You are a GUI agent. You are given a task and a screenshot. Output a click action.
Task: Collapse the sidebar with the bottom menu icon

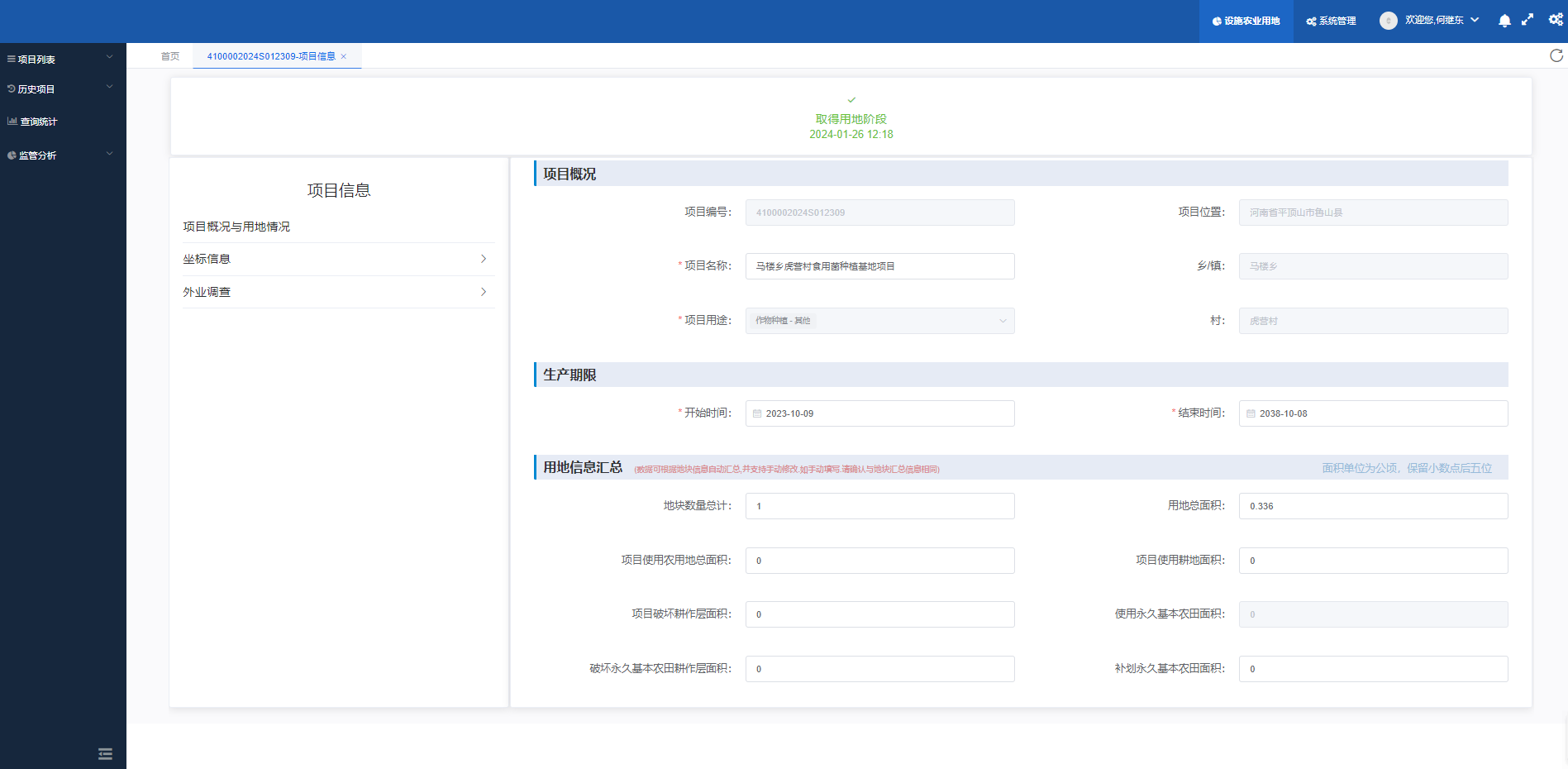click(105, 753)
